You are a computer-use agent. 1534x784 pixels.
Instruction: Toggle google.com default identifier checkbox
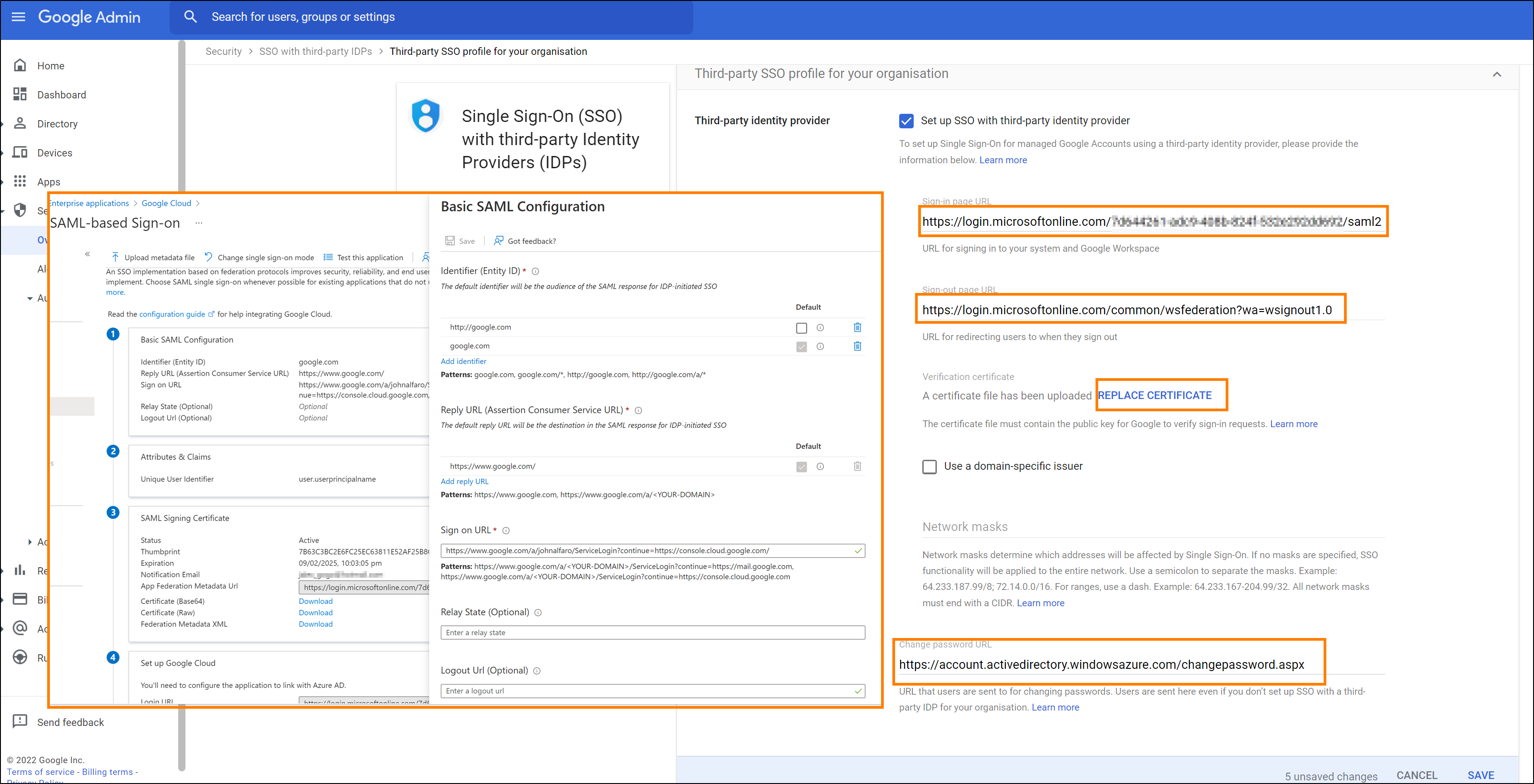[x=801, y=346]
